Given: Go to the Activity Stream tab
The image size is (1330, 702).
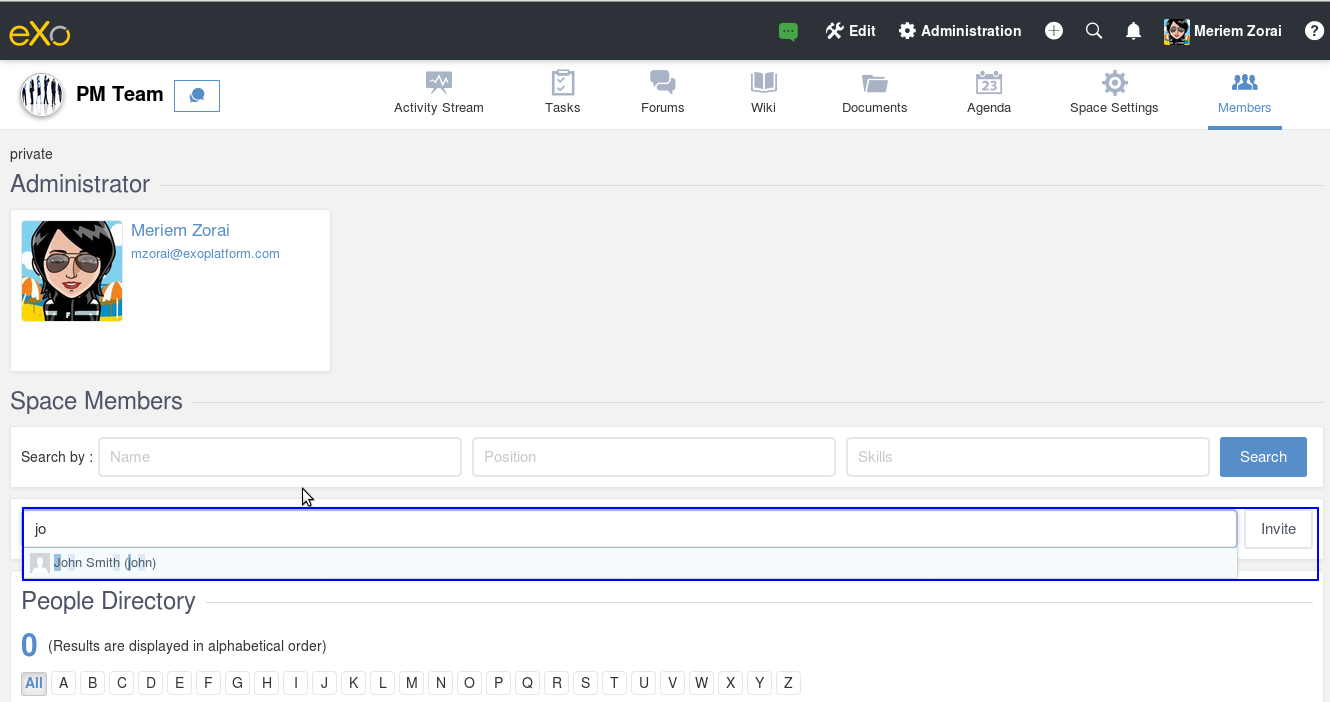Looking at the screenshot, I should pos(439,93).
